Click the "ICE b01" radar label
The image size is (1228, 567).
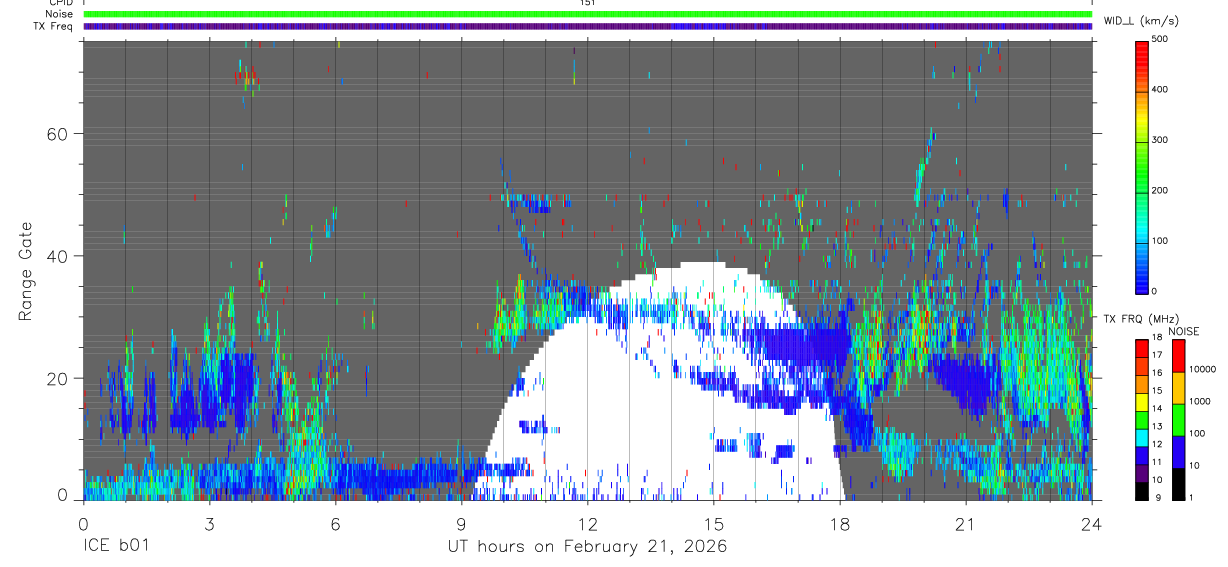[114, 547]
